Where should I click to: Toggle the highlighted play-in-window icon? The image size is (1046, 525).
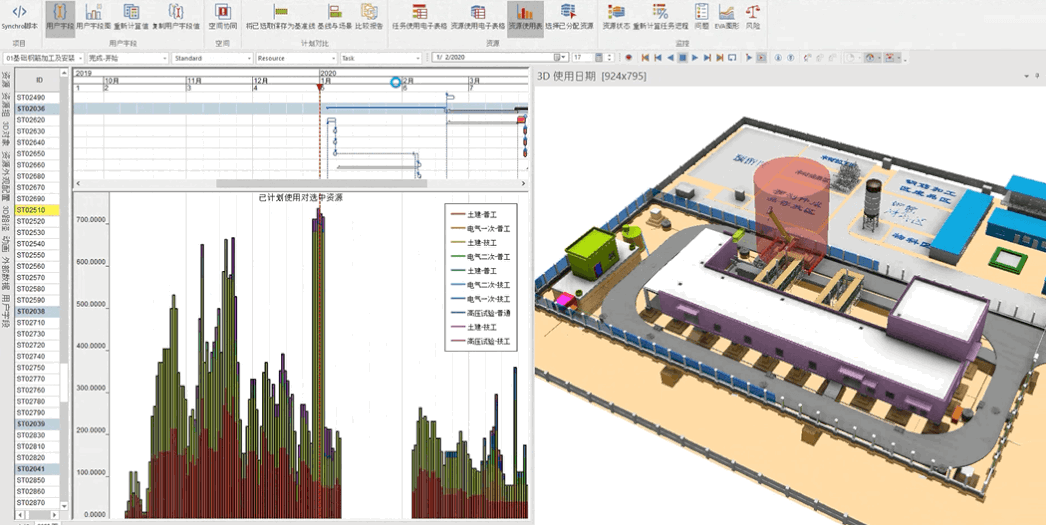pyautogui.click(x=761, y=58)
